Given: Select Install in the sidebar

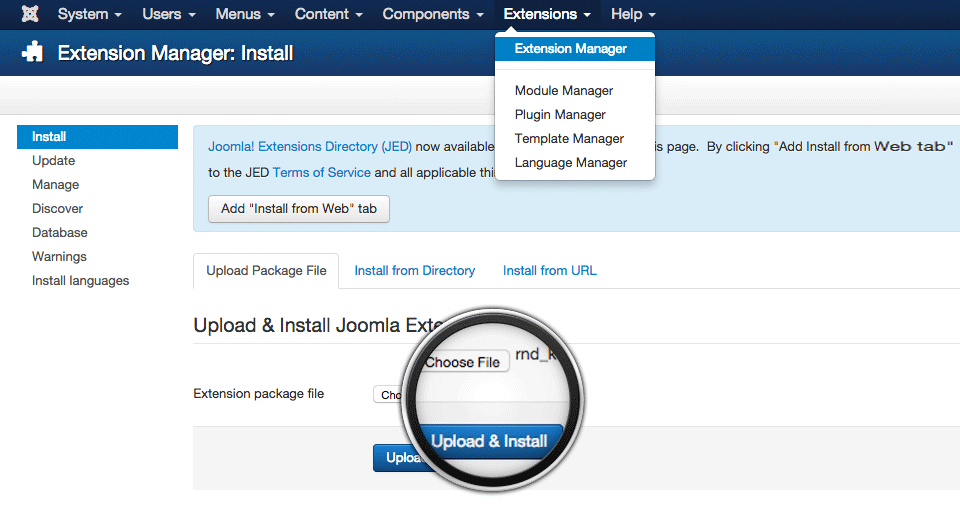Looking at the screenshot, I should point(97,137).
